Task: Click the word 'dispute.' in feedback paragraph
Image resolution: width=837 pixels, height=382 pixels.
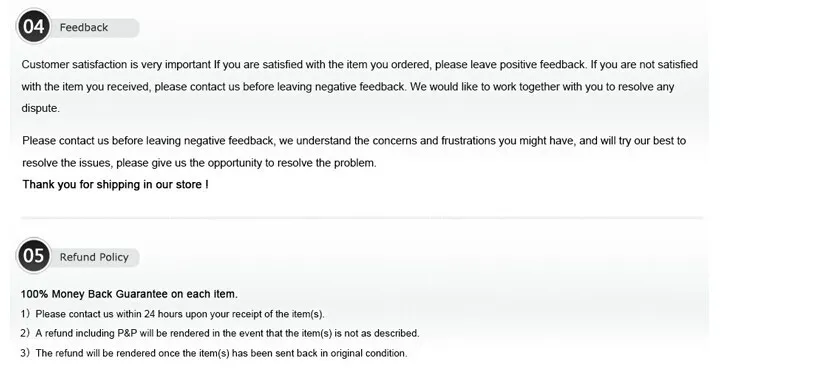Action: [x=41, y=108]
